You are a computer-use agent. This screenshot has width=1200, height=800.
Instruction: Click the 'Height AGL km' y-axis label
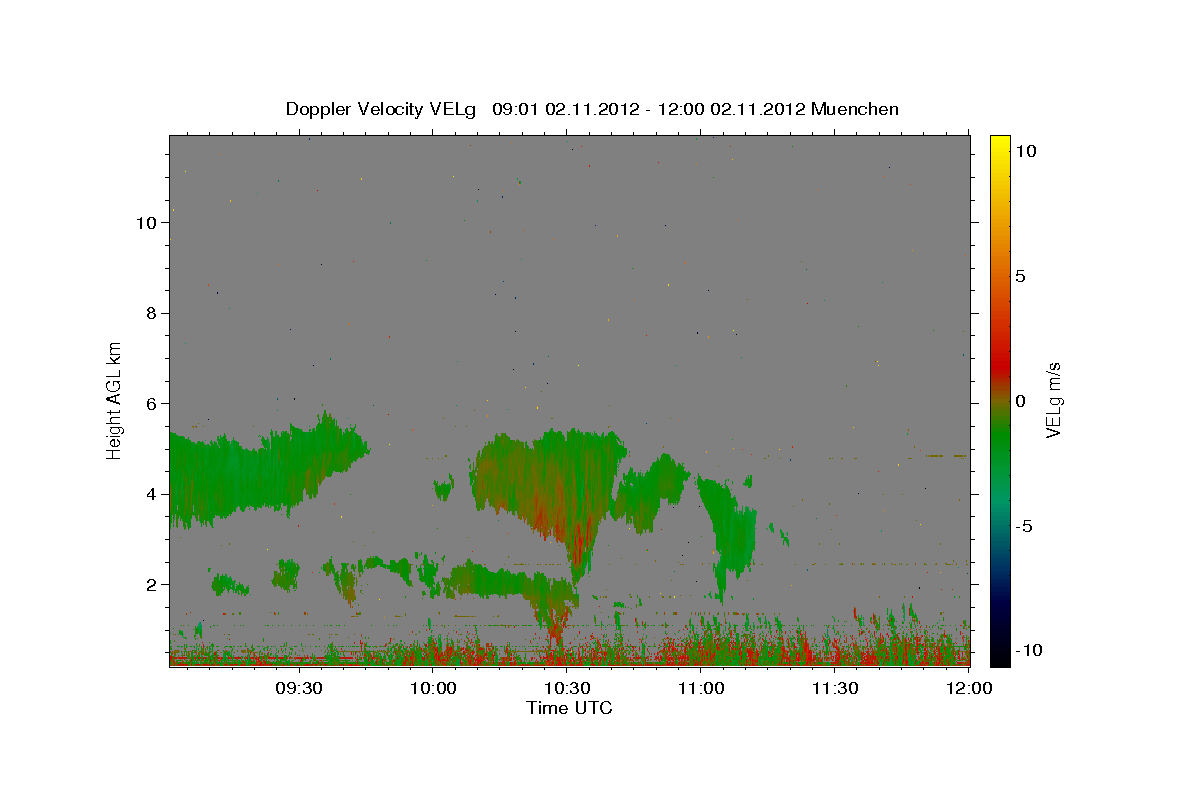115,400
